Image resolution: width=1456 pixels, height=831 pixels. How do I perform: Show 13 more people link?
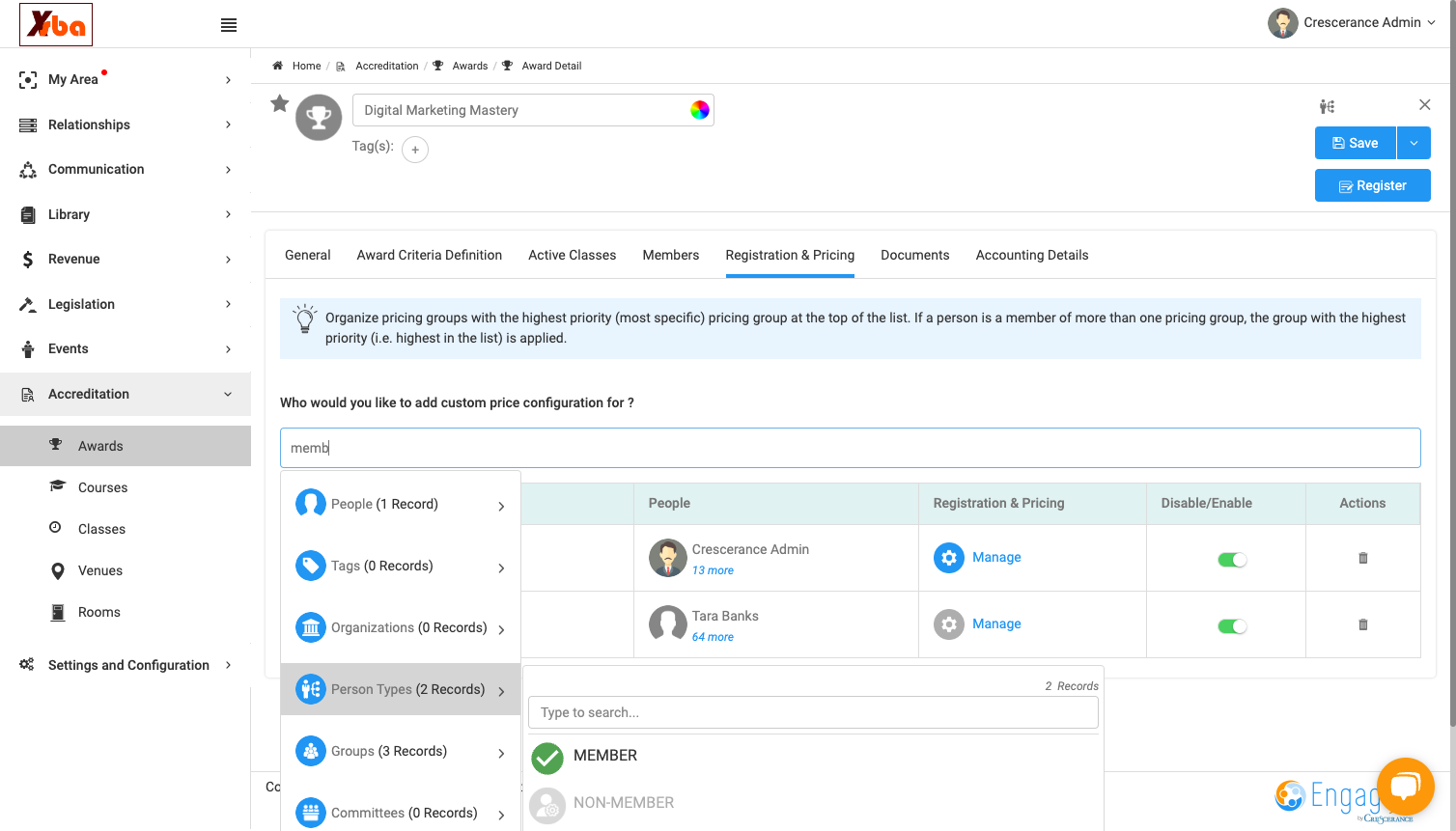(x=713, y=570)
